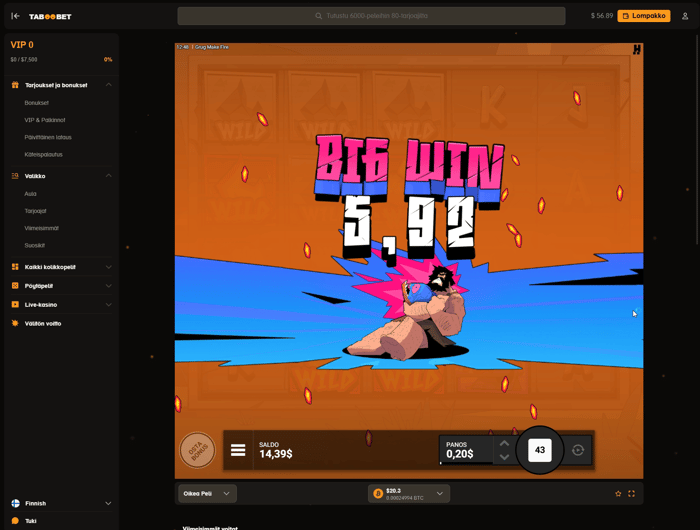
Task: Collapse the Tarjoukset ja bonukset section
Action: coord(108,85)
